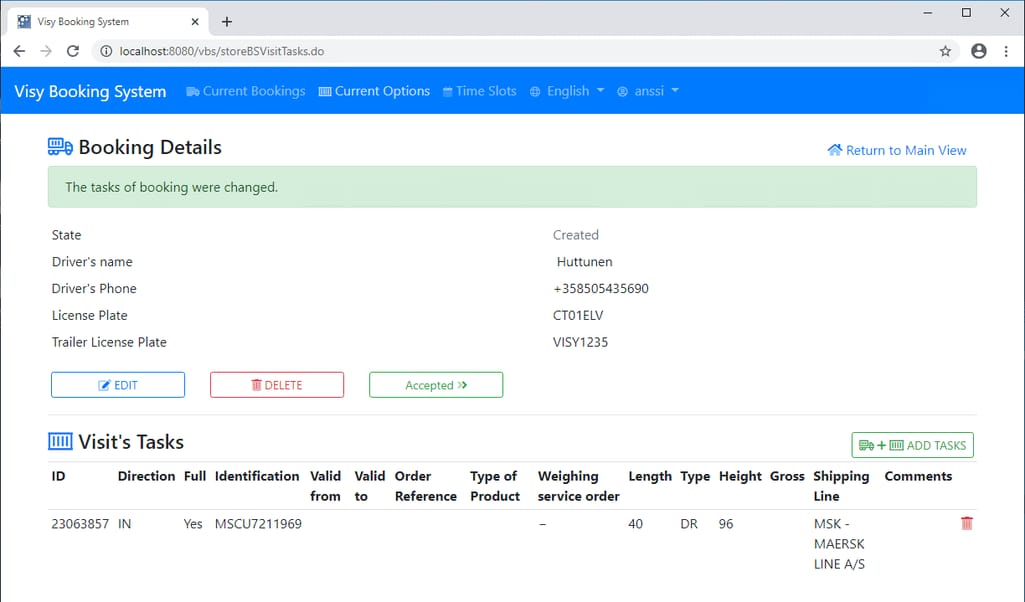Viewport: 1025px width, 602px height.
Task: Click the Weighing service order column header
Action: pos(579,486)
